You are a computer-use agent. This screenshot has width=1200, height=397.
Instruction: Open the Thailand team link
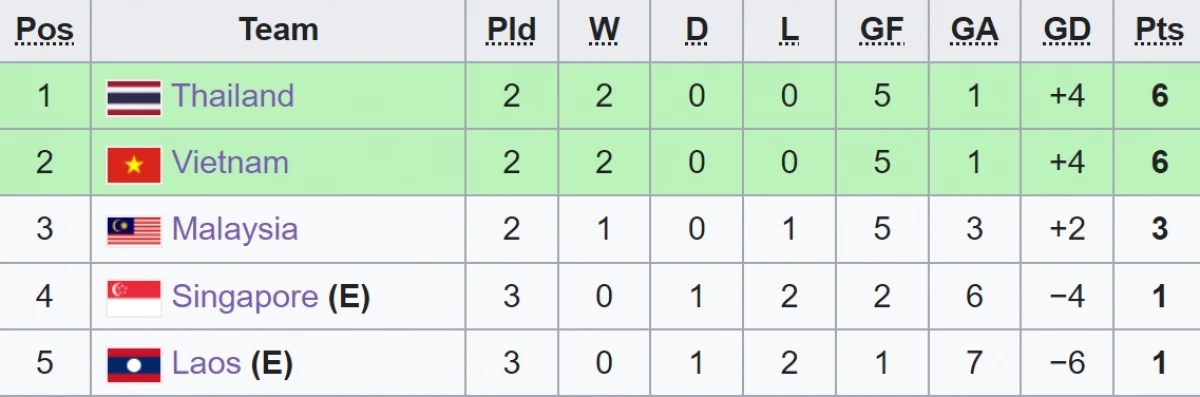pos(233,96)
